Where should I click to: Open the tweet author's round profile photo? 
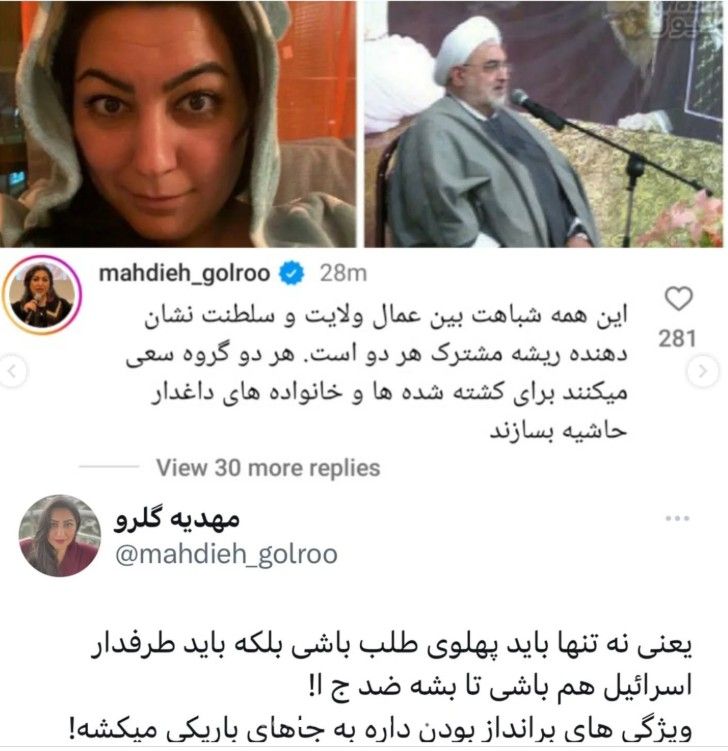60,535
